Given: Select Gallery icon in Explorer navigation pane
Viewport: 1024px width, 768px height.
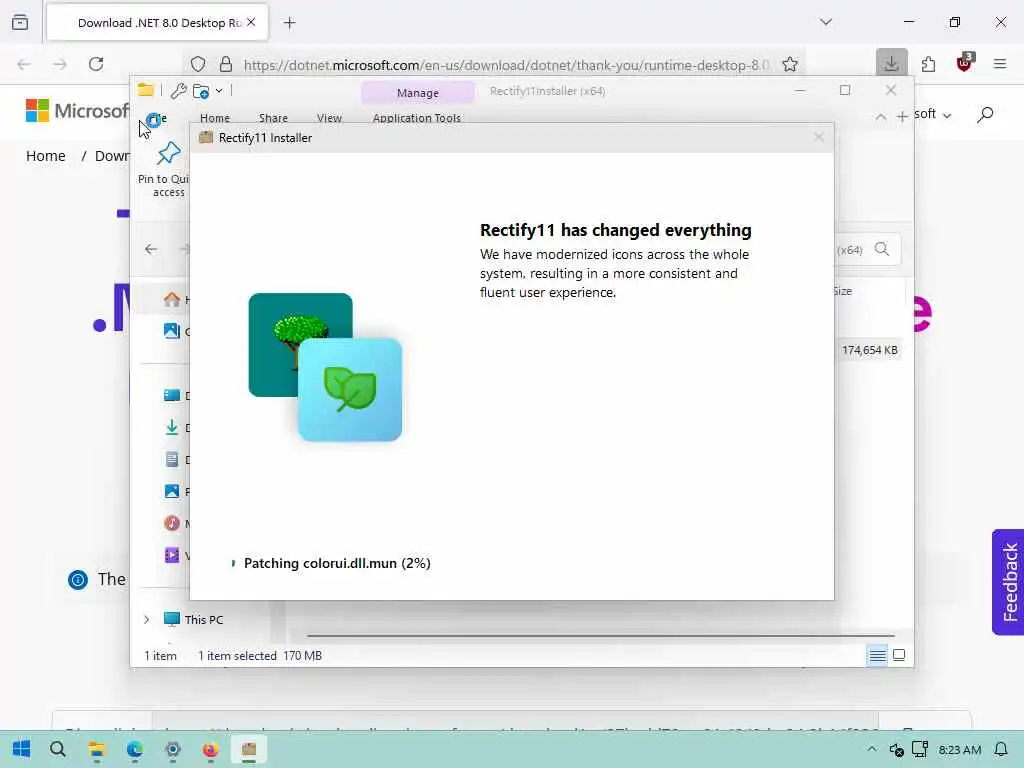Looking at the screenshot, I should pos(172,330).
